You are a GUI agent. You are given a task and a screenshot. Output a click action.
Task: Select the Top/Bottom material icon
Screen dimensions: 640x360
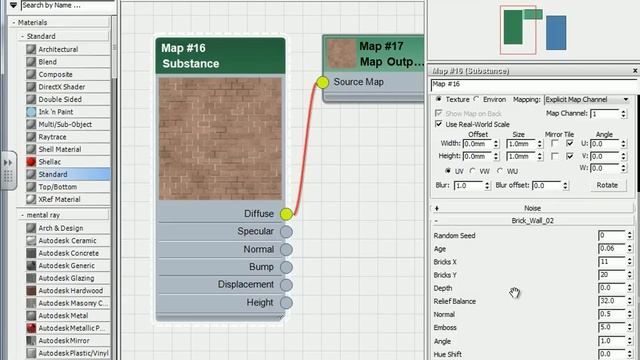31,187
